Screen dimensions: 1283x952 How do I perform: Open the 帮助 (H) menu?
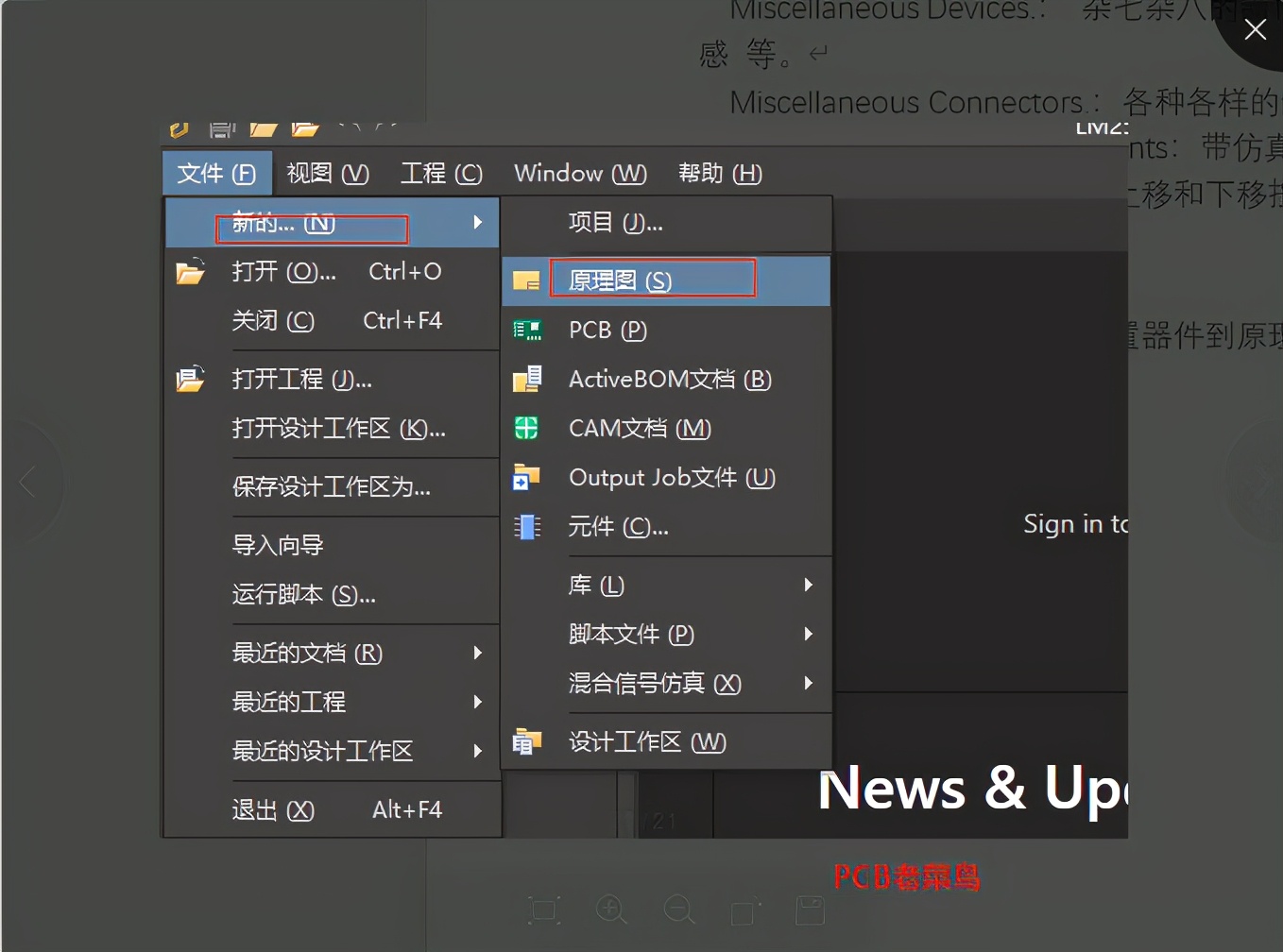tap(719, 173)
